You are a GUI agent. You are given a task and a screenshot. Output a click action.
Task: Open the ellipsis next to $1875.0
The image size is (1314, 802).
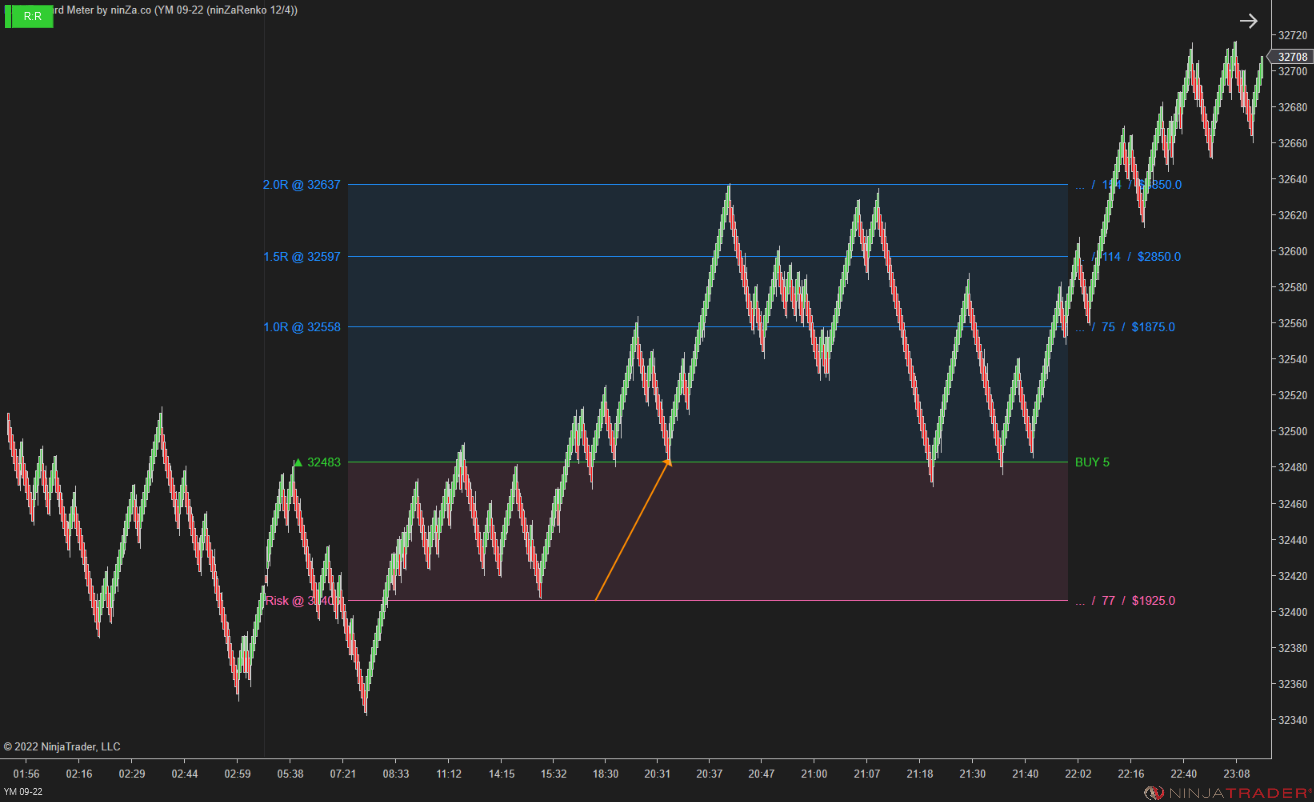pyautogui.click(x=1081, y=327)
